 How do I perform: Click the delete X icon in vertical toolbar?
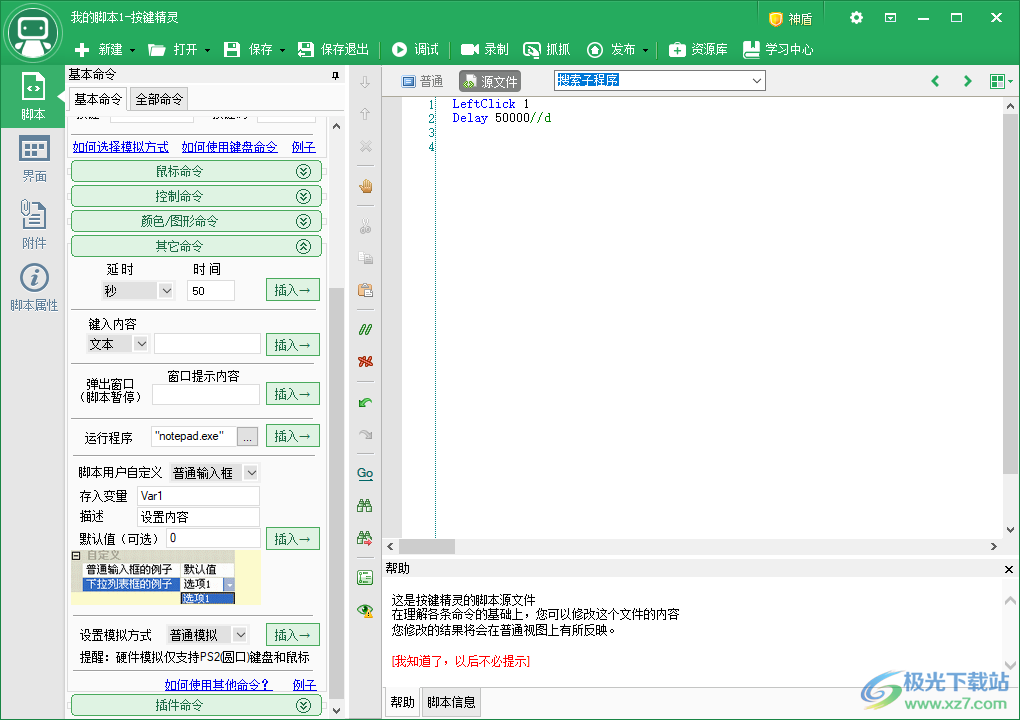[x=366, y=146]
